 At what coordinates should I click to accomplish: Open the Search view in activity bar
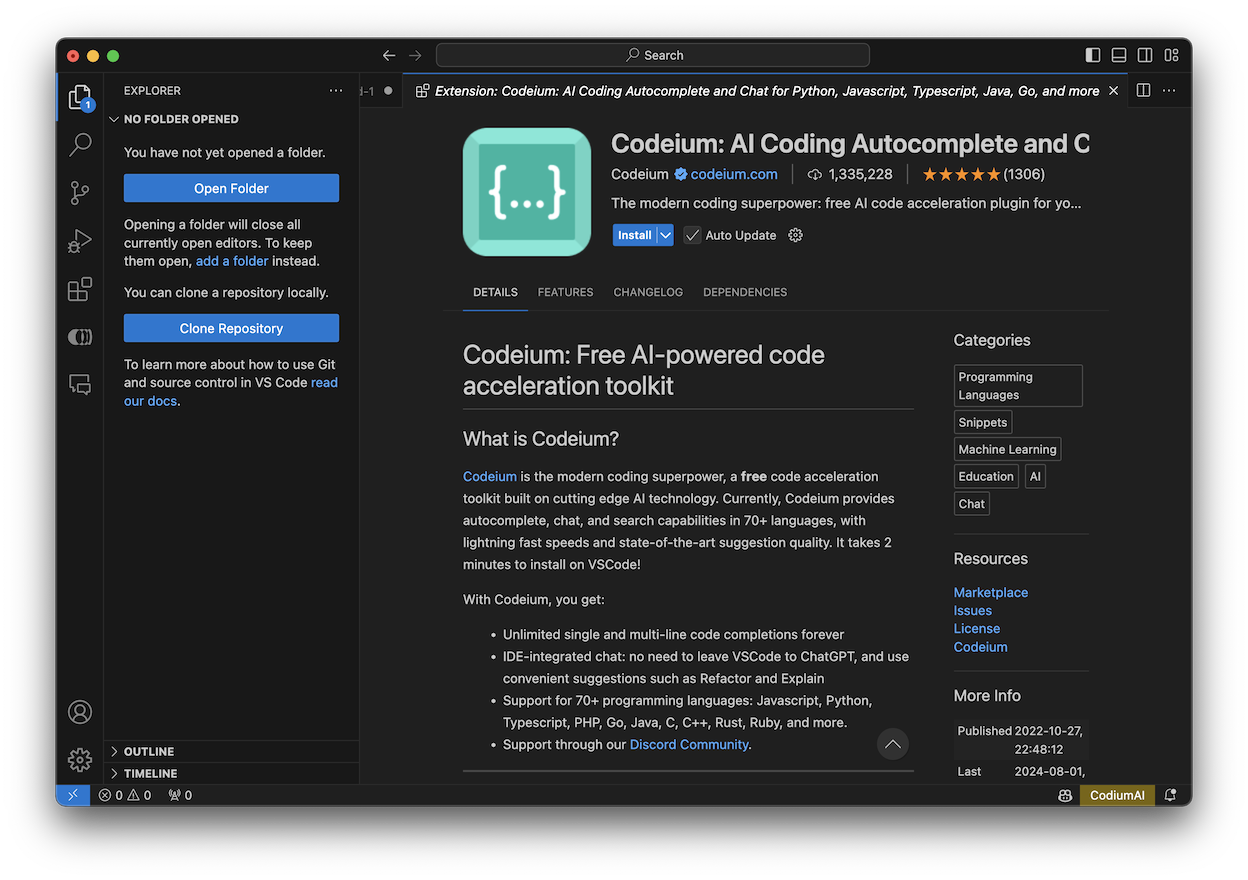click(80, 145)
